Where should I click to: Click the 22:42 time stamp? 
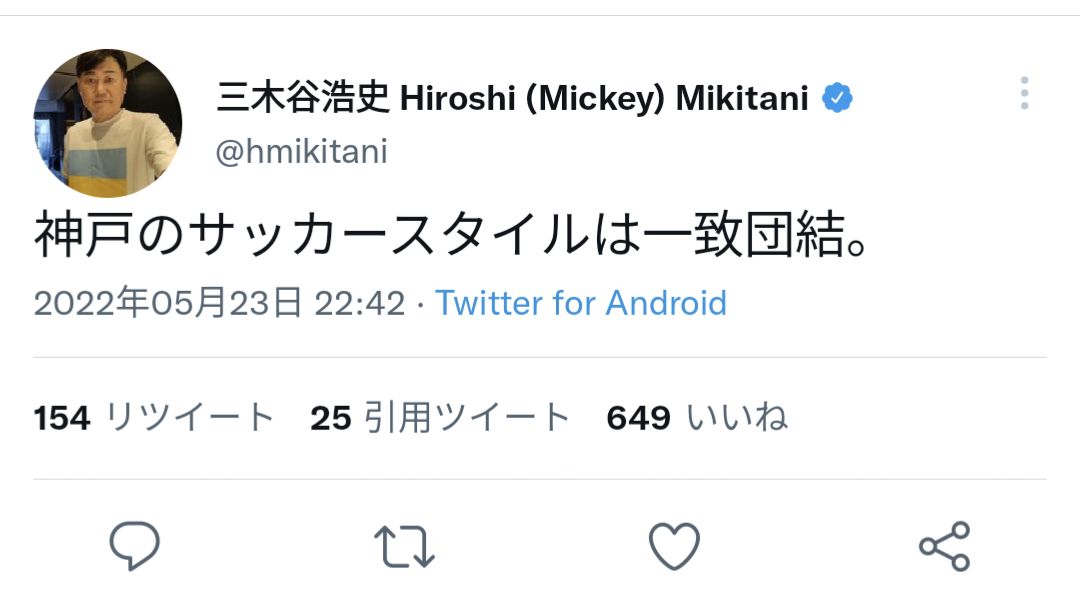(x=360, y=303)
